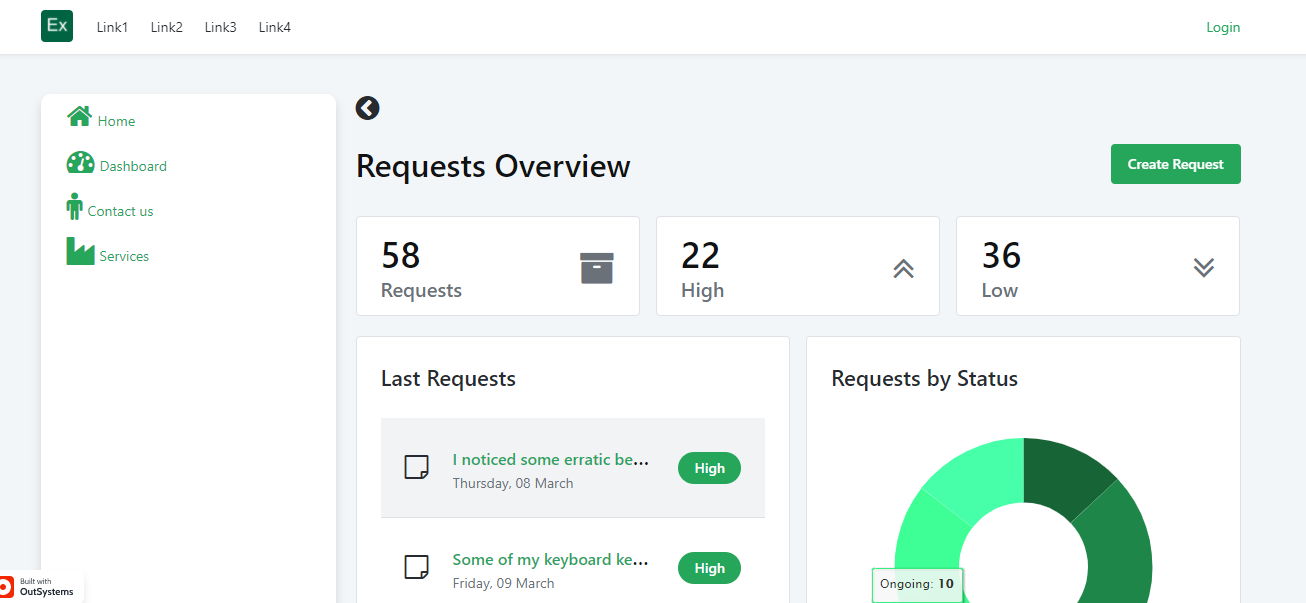Open Link3 in top navigation

[x=220, y=27]
